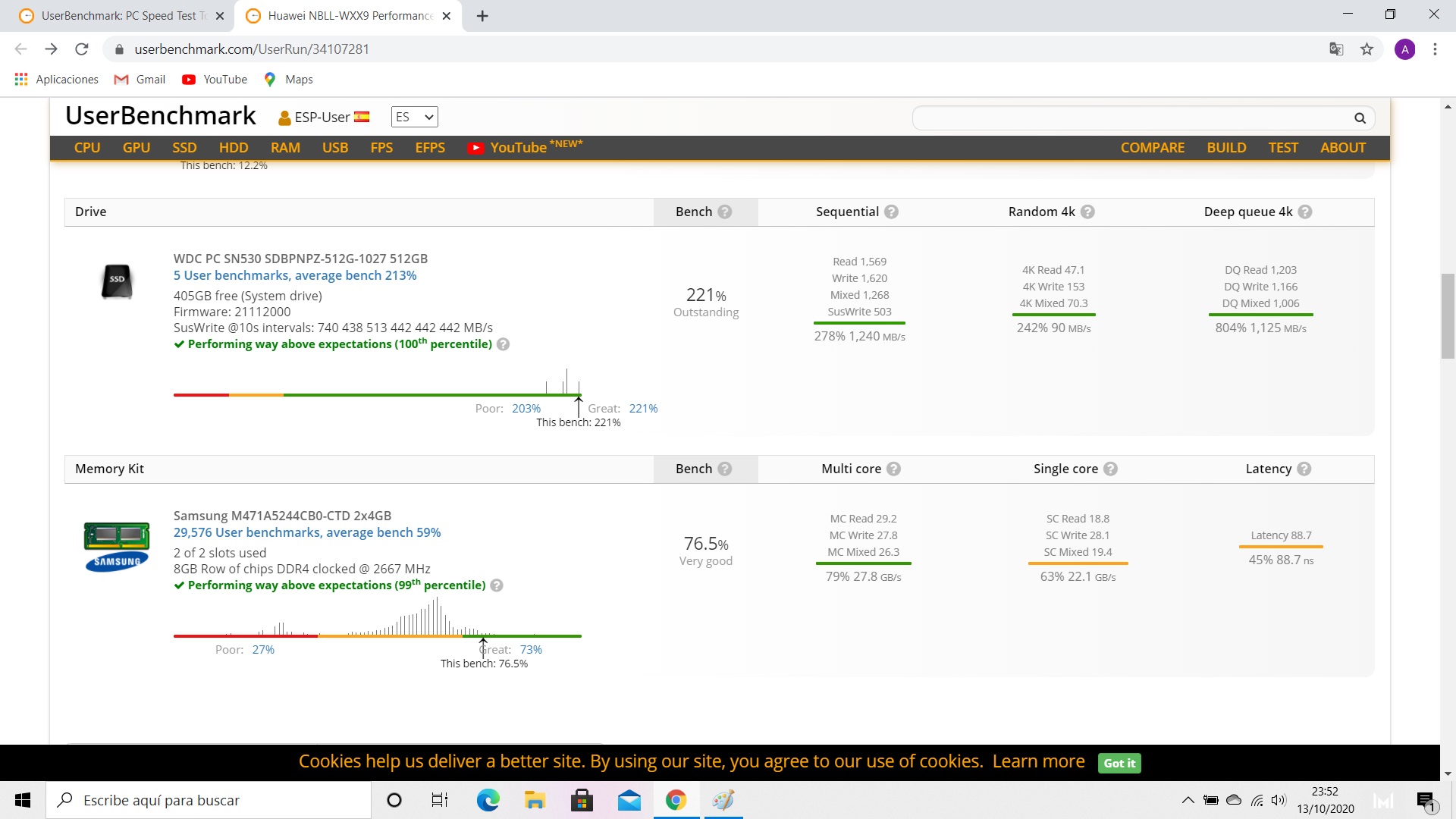
Task: Open the Learn more cookies link
Action: [x=1037, y=761]
